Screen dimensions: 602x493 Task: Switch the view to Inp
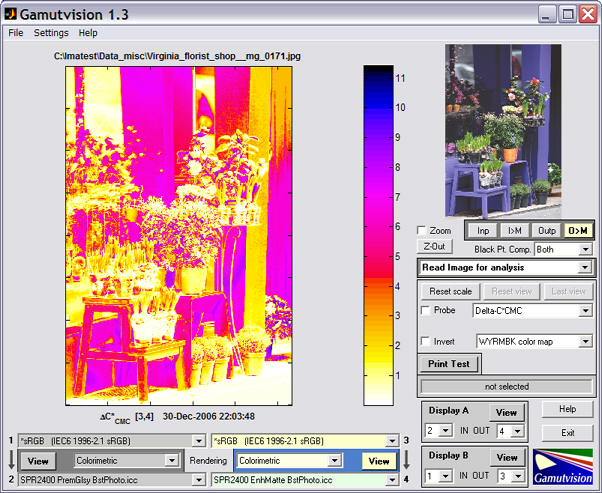tap(483, 230)
